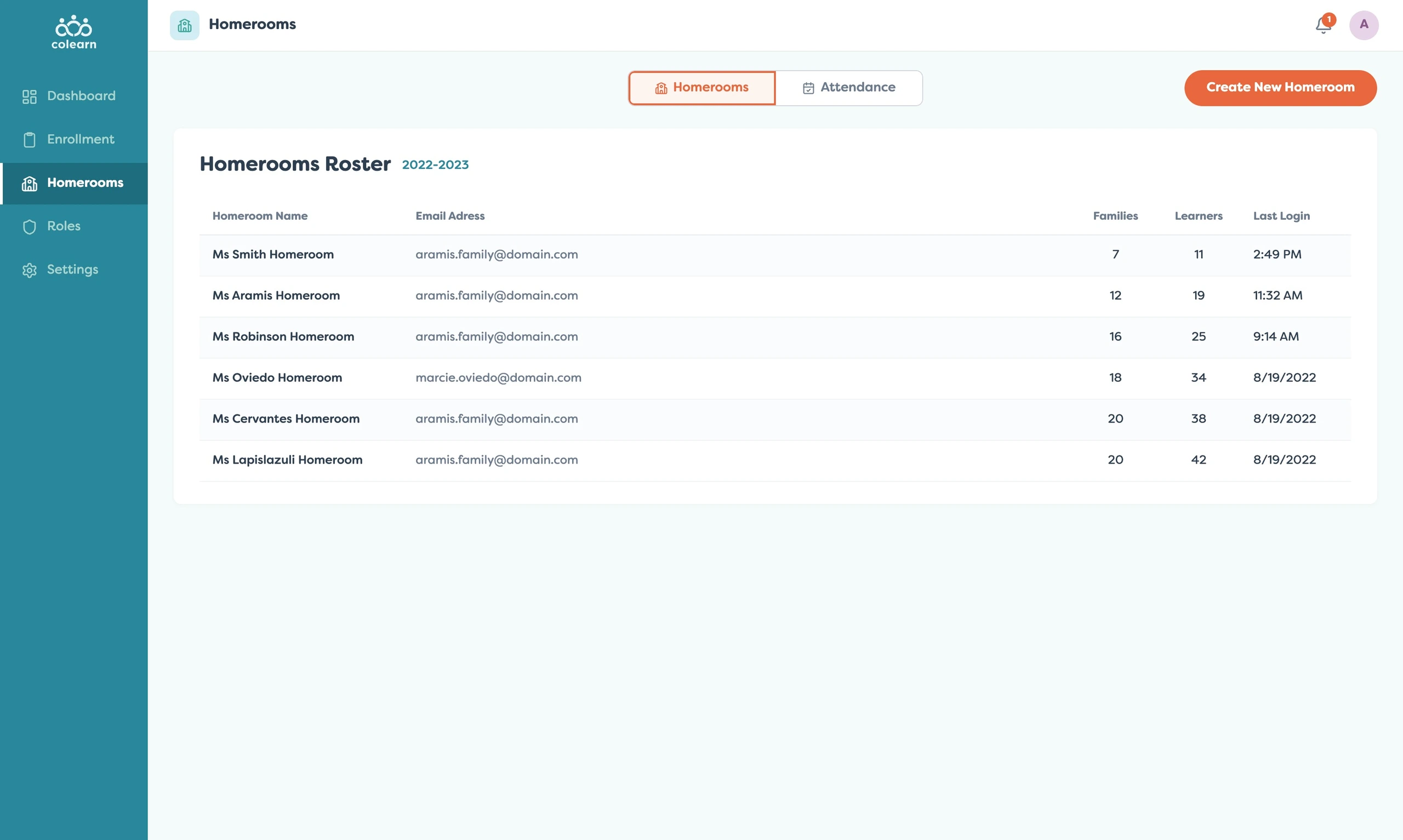Click the building icon in Homerooms tab
The height and width of the screenshot is (840, 1403).
(x=661, y=88)
